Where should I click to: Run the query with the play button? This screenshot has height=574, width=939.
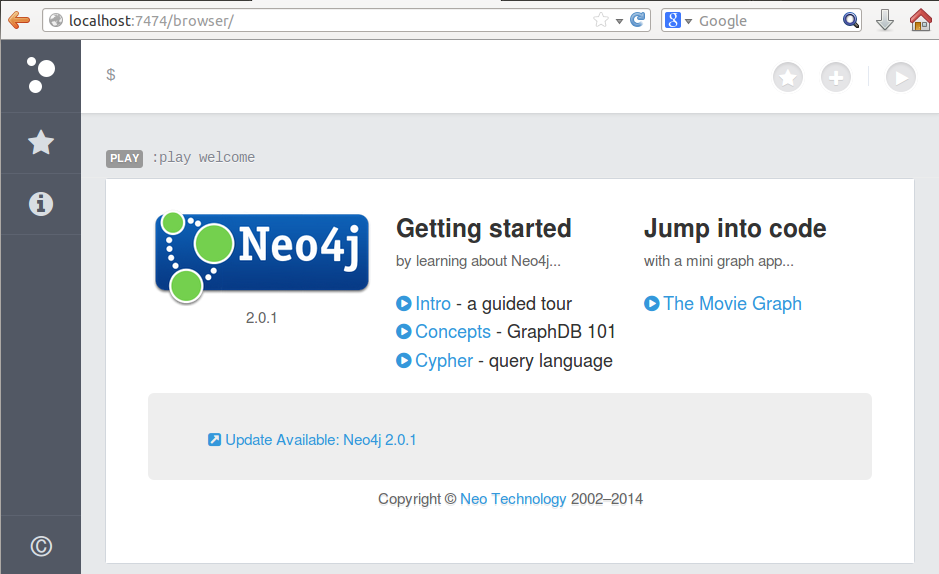tap(900, 77)
